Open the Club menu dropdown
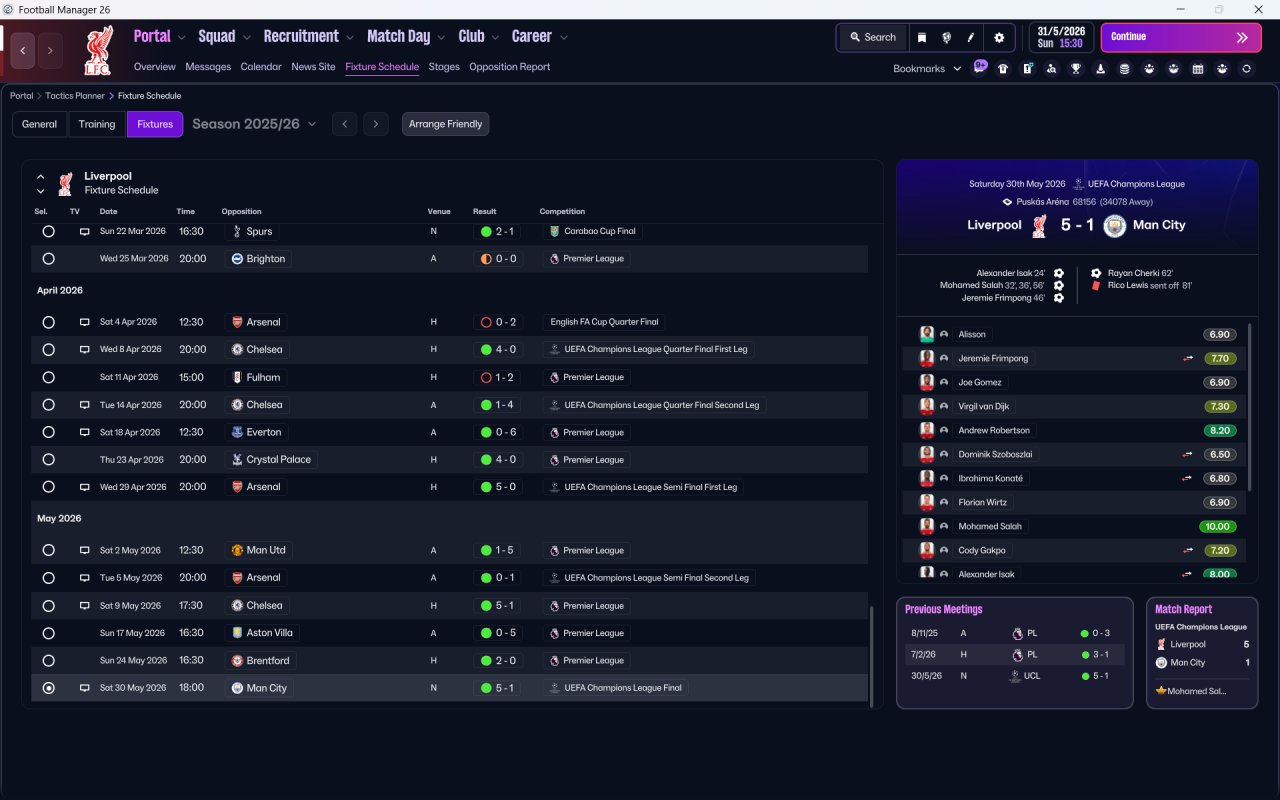Screen dimensions: 1280x800 click(x=479, y=37)
